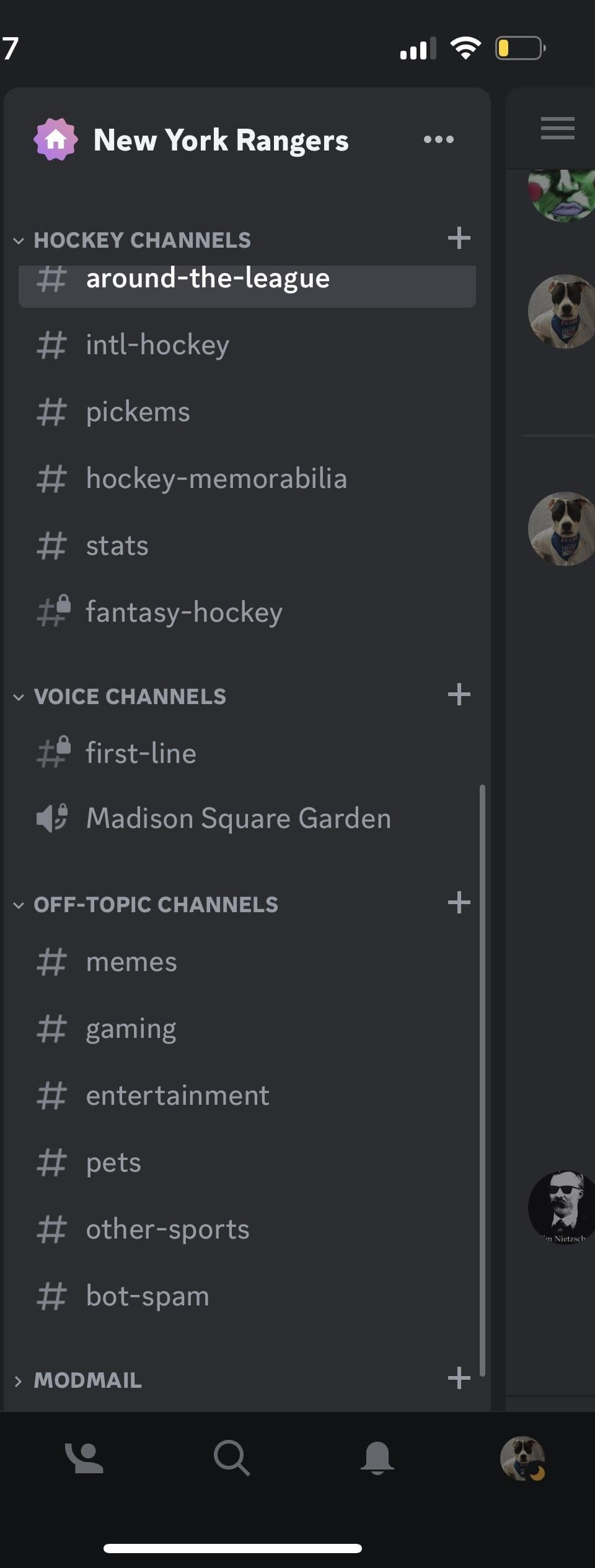Collapse the Voice Channels category
This screenshot has width=595, height=1568.
point(119,696)
